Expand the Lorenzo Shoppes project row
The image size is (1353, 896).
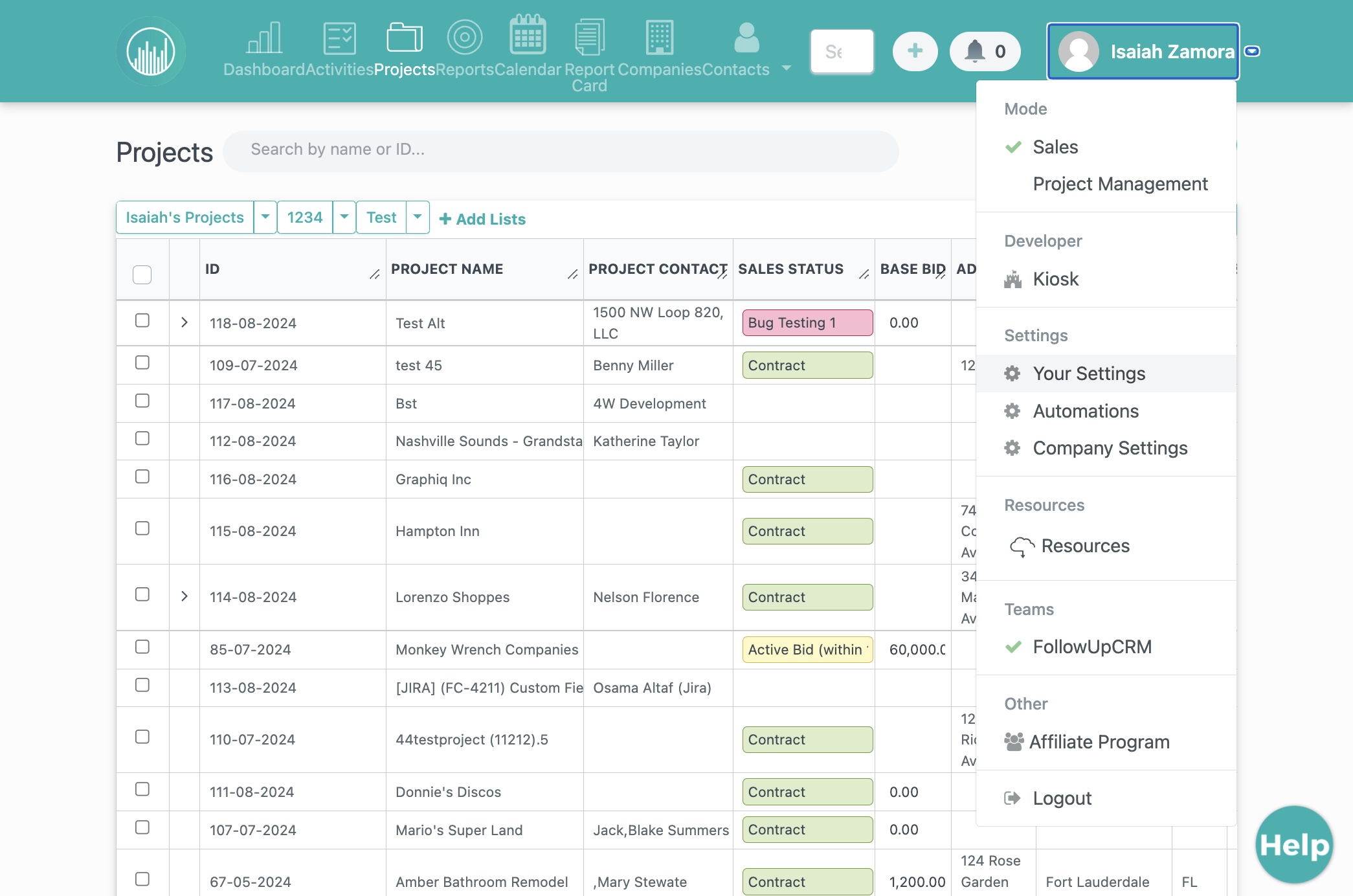[x=184, y=596]
